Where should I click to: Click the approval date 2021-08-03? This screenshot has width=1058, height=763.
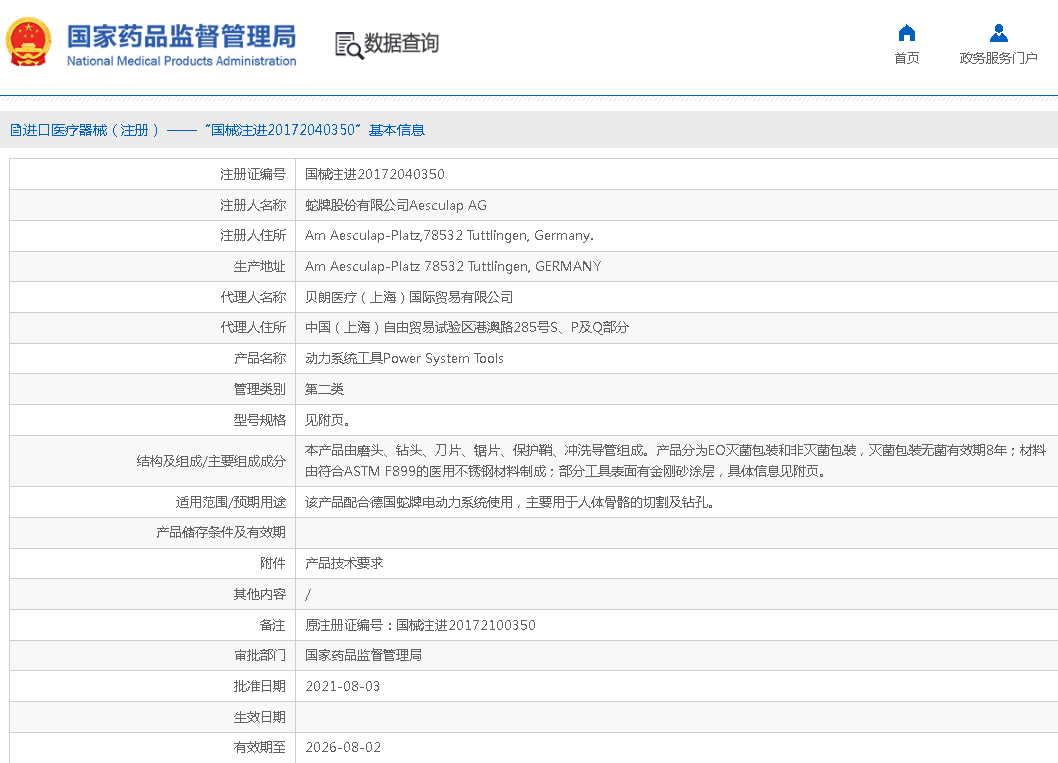click(342, 686)
